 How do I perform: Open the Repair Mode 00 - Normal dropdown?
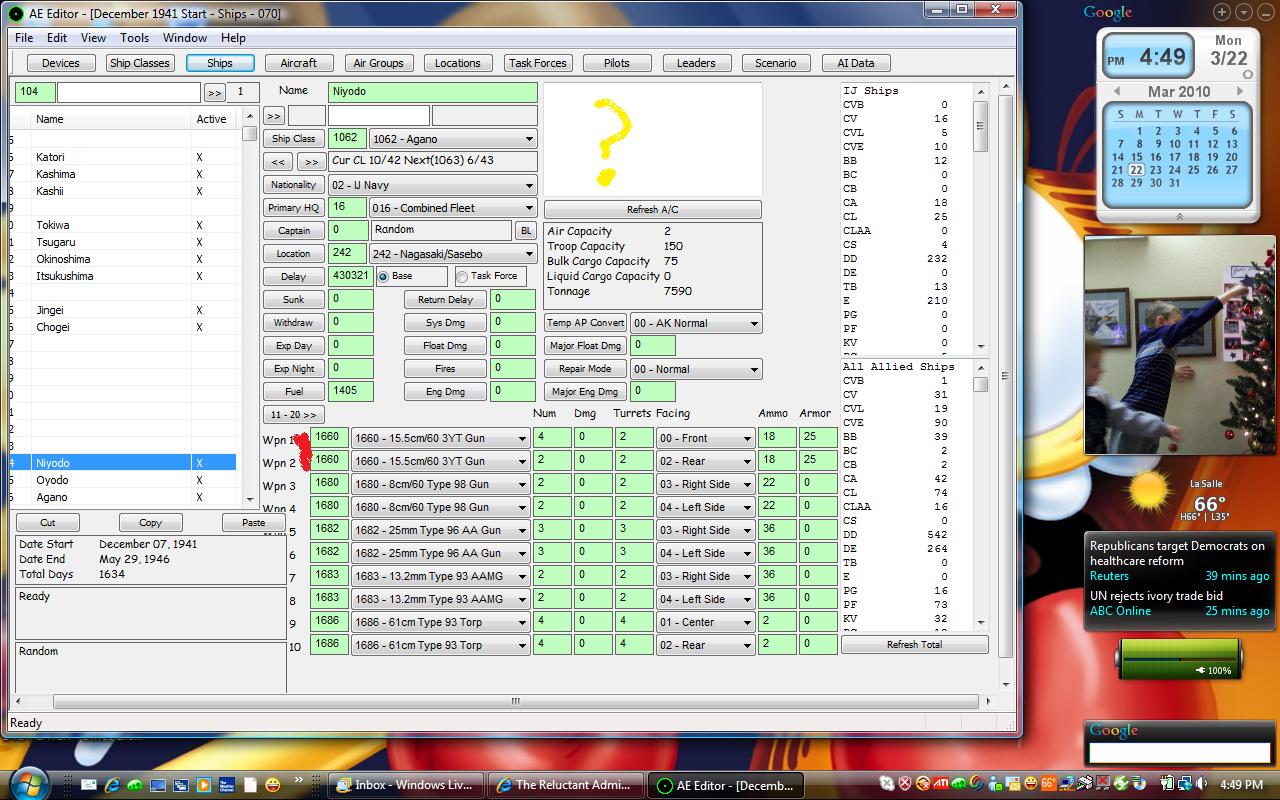pos(696,369)
